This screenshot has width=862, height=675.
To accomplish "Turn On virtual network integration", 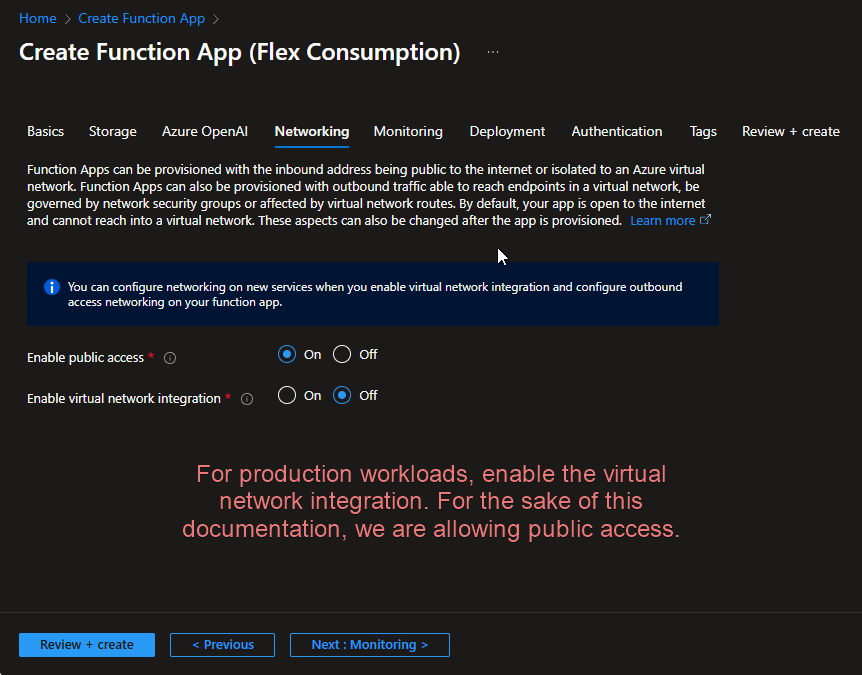I will tap(288, 395).
